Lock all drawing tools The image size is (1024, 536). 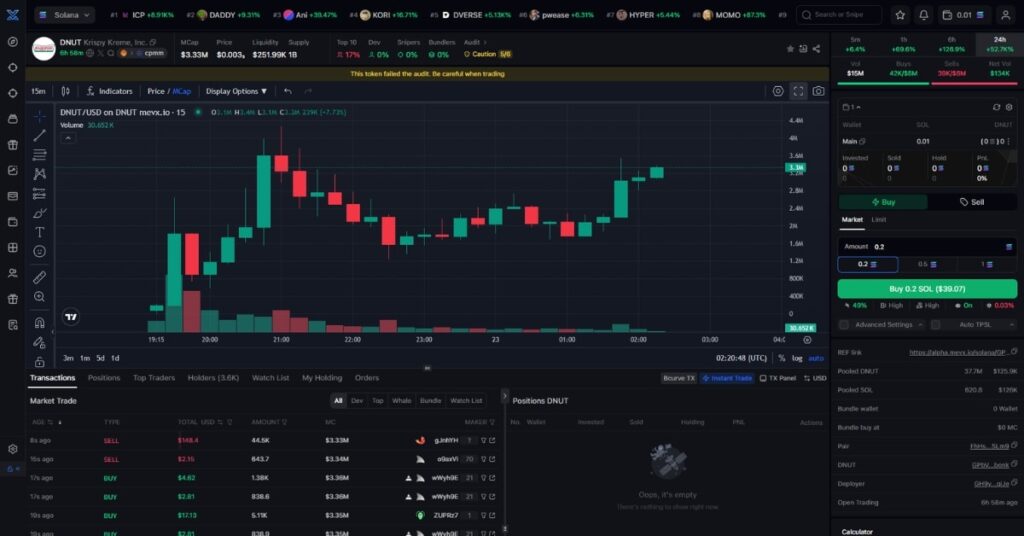(x=40, y=361)
